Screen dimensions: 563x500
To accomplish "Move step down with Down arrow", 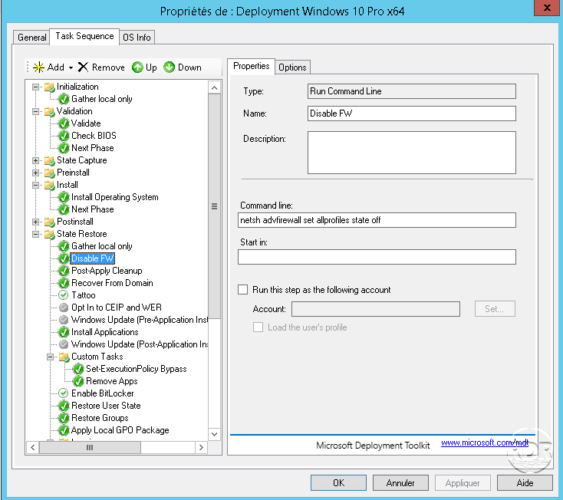I will 169,67.
